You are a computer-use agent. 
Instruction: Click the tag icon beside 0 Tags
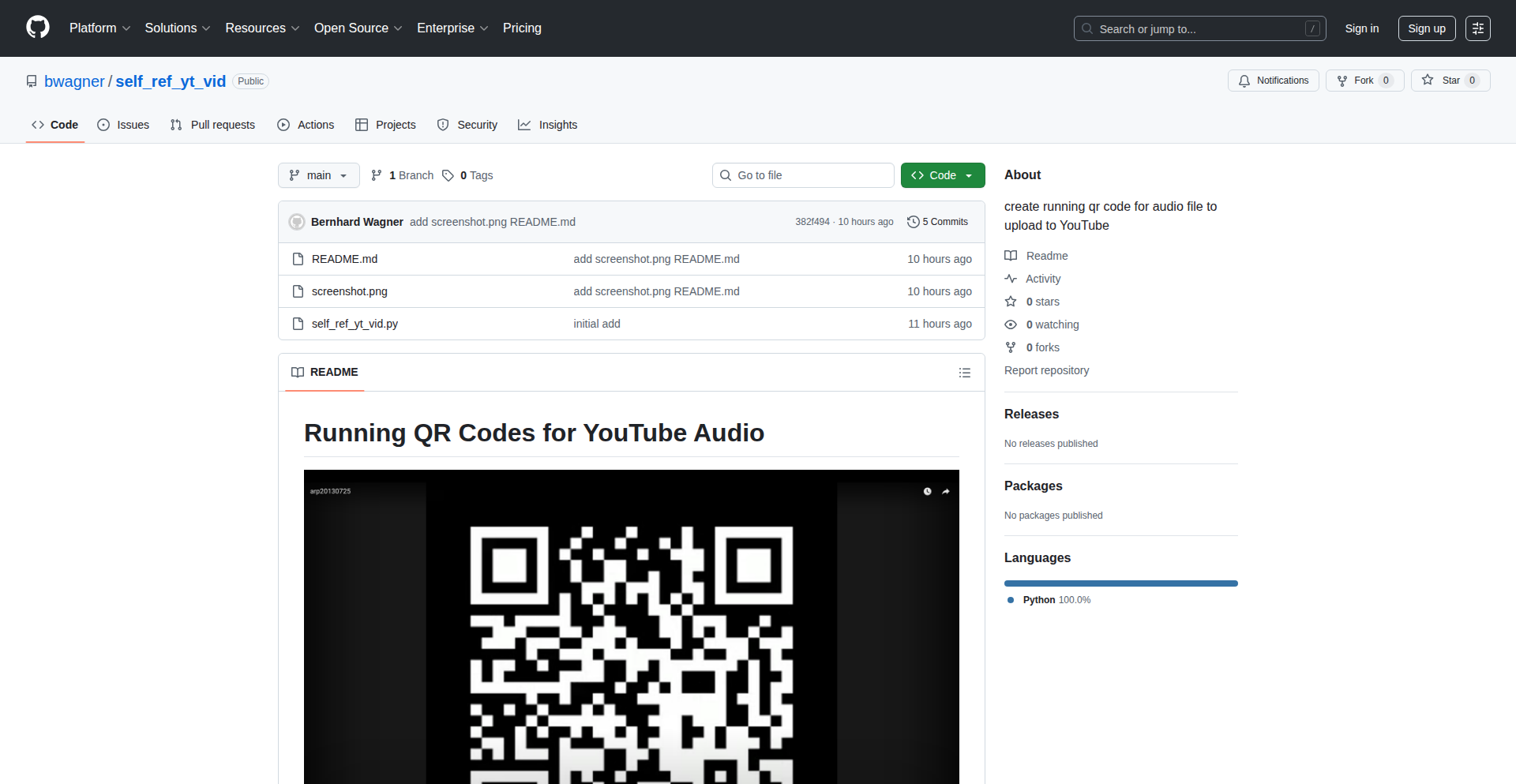tap(448, 175)
